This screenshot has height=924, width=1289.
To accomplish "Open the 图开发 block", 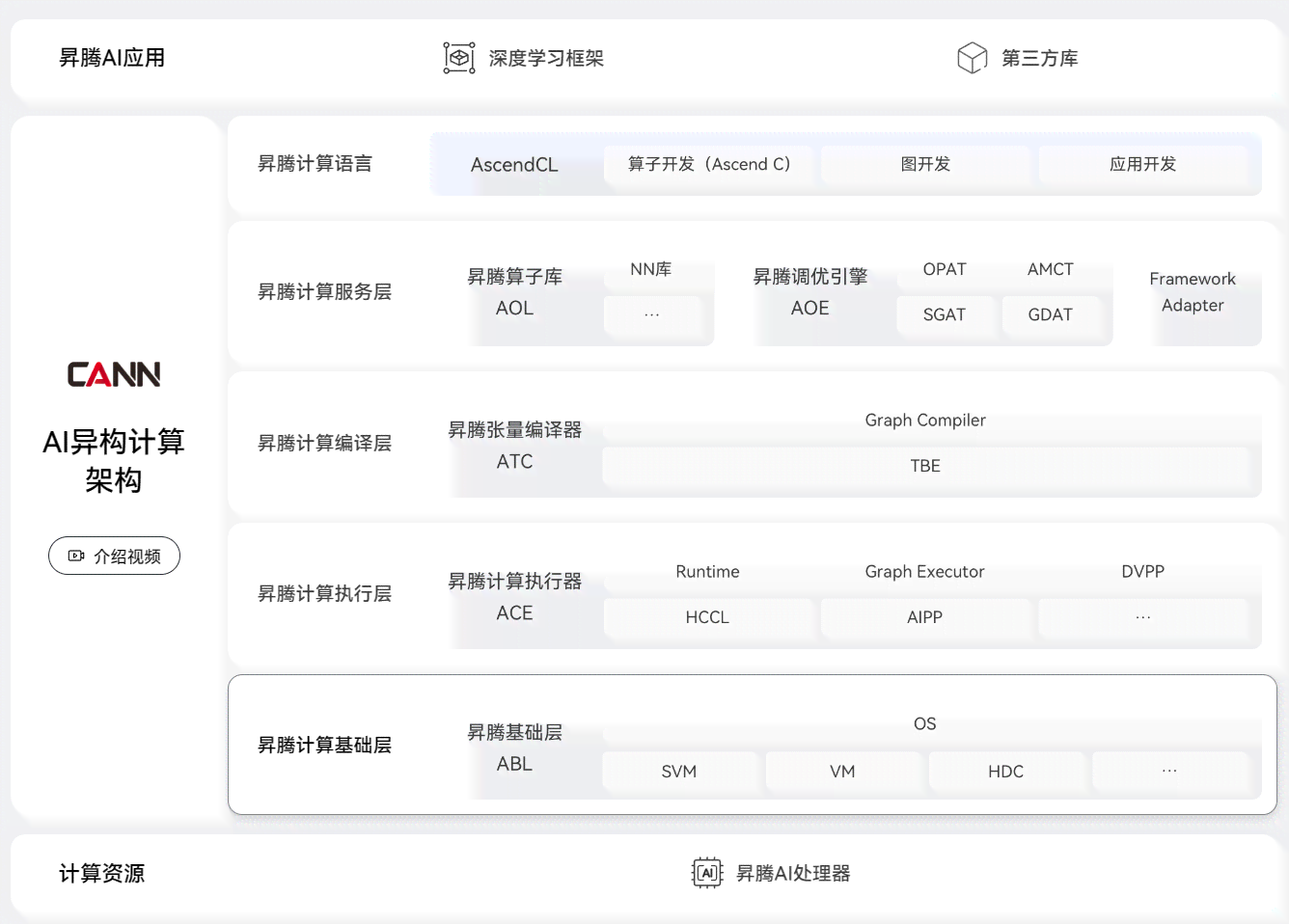I will [925, 165].
